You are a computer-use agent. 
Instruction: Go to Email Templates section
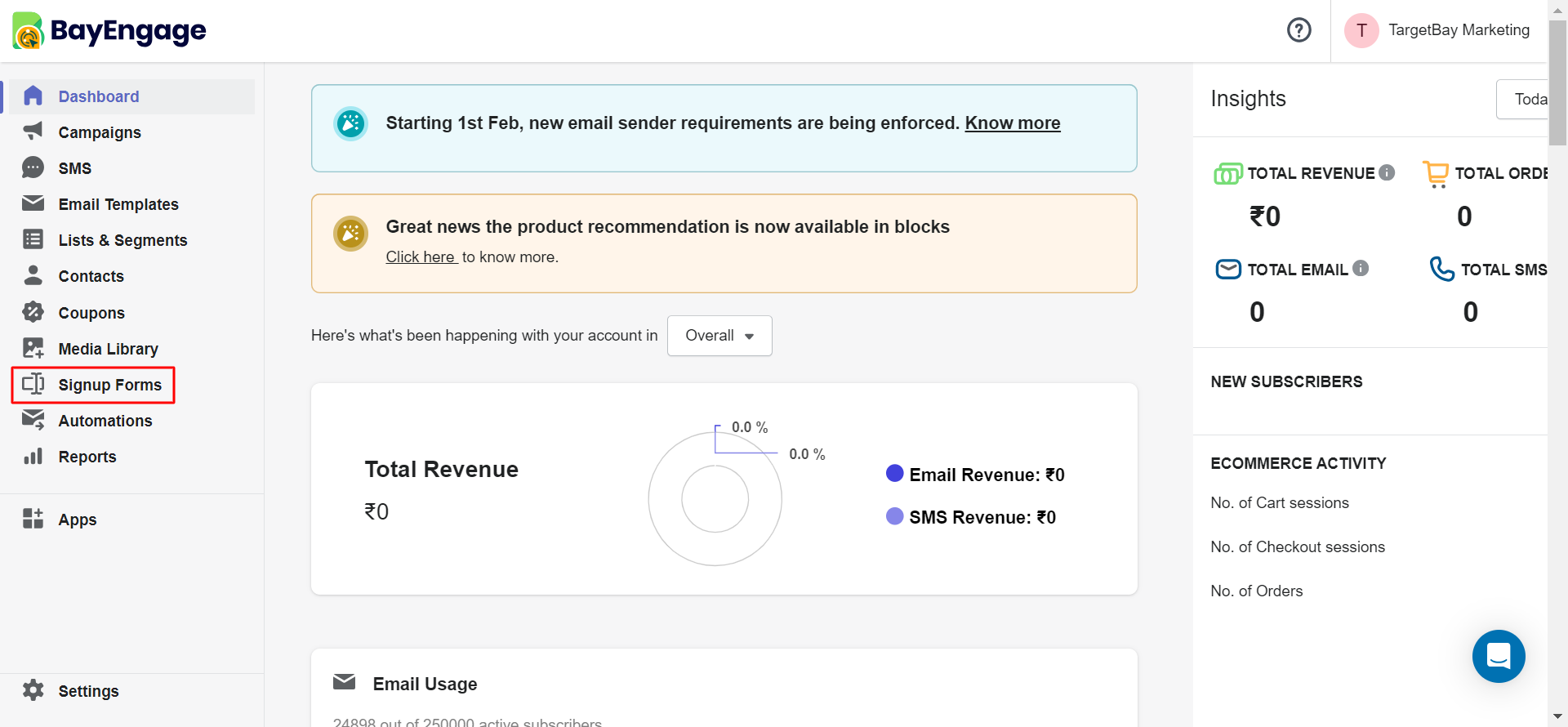pos(118,204)
